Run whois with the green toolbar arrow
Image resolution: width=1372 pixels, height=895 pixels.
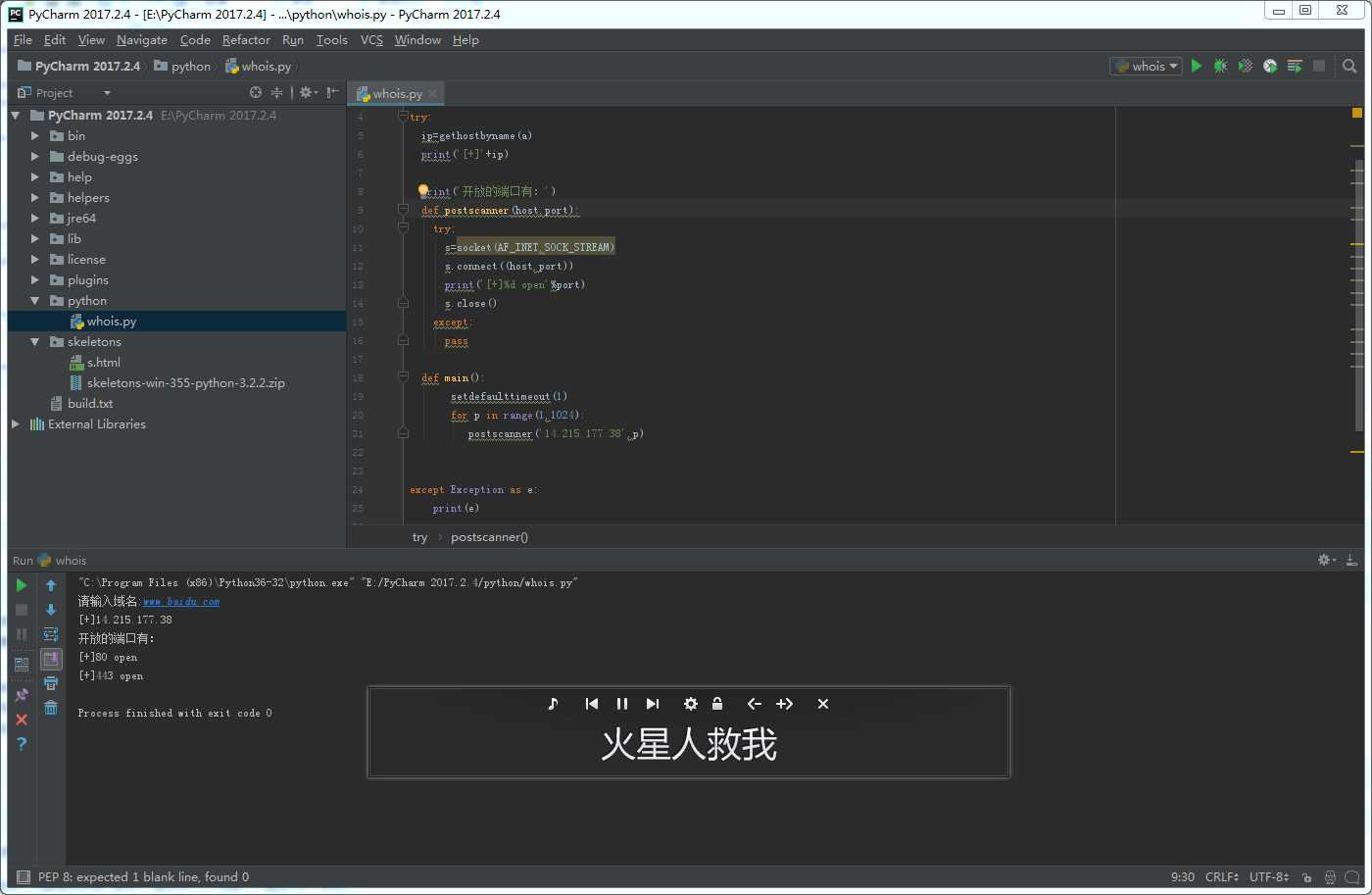click(x=1196, y=66)
